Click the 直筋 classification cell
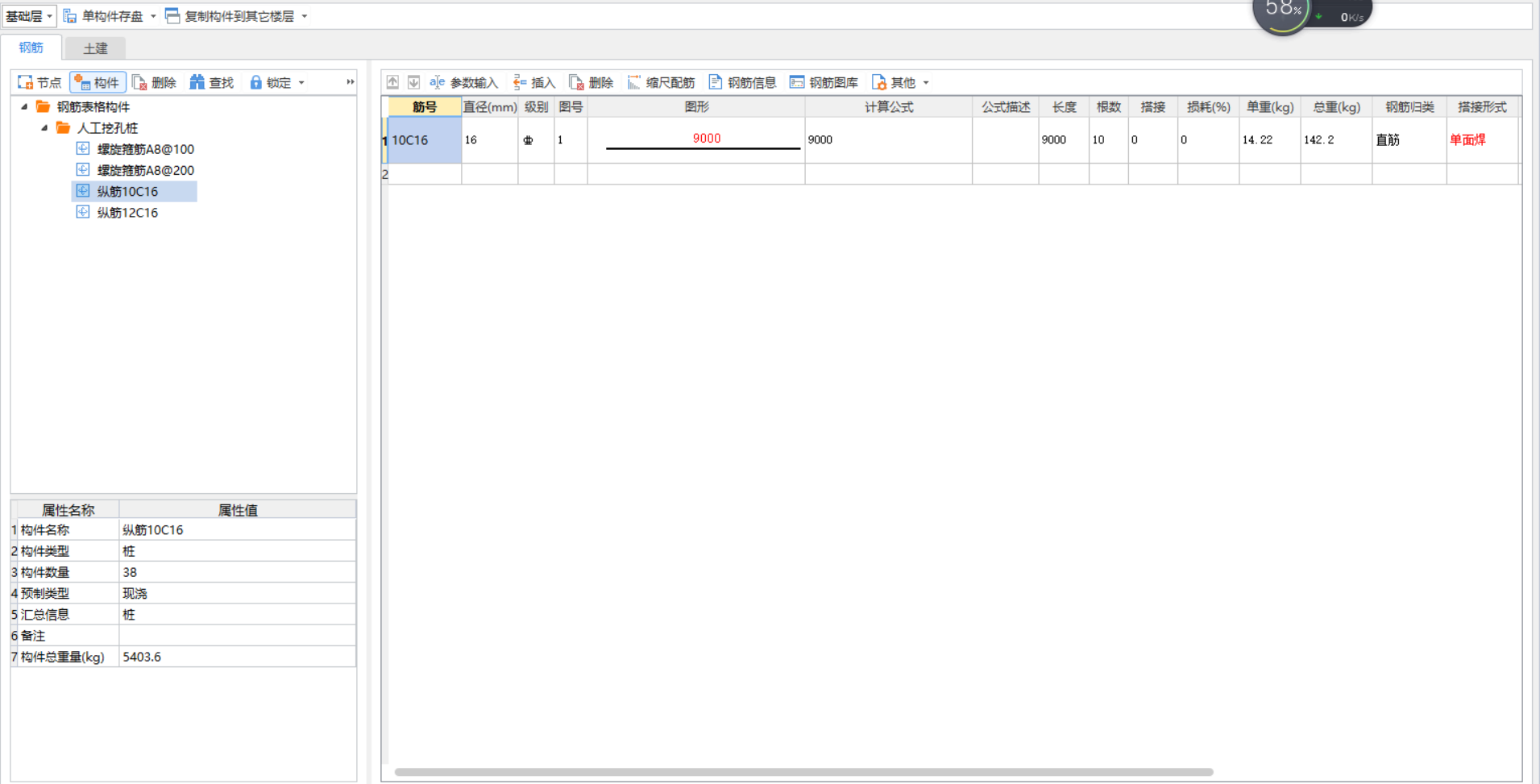 [1409, 140]
